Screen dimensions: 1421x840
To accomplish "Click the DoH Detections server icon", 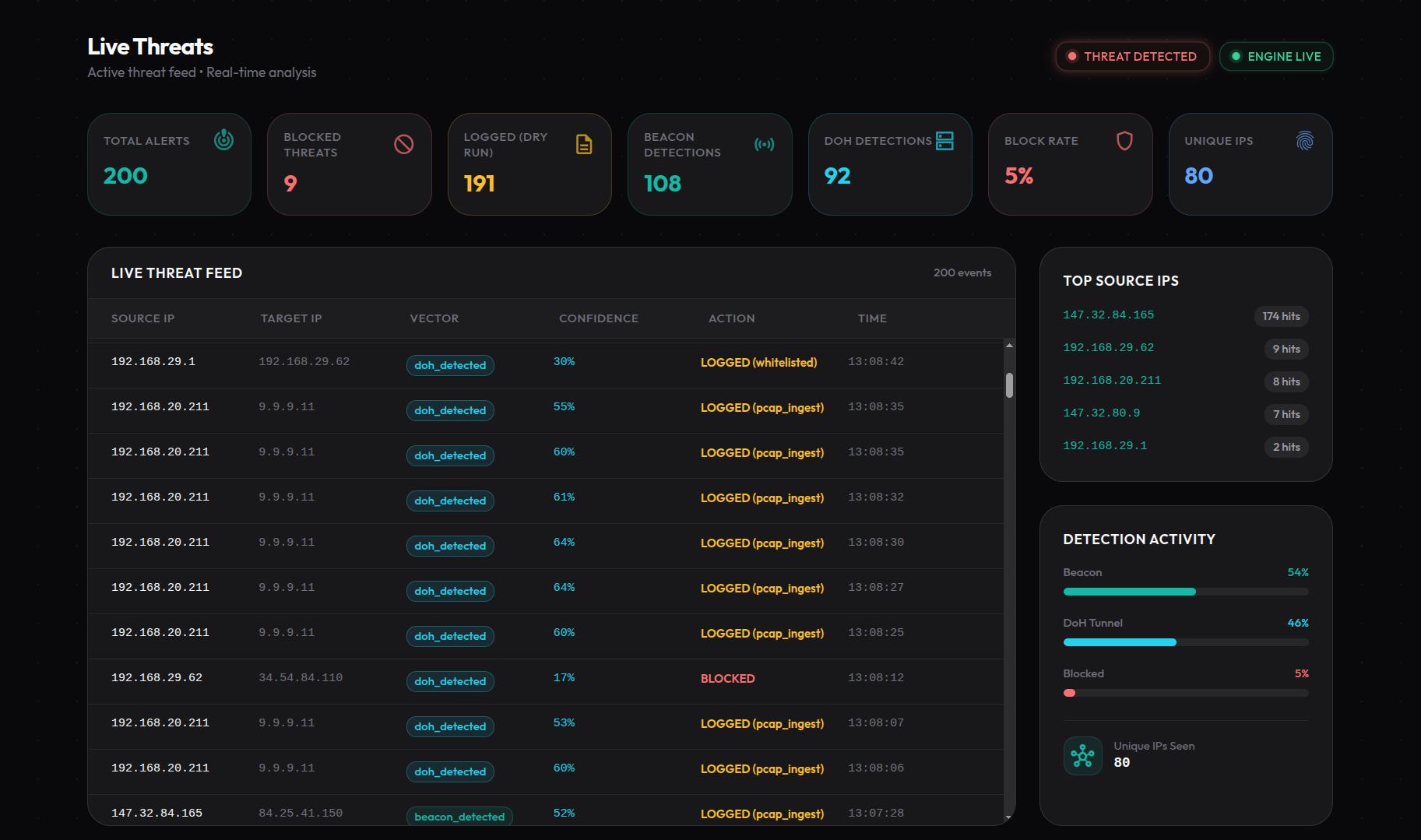I will [x=944, y=141].
